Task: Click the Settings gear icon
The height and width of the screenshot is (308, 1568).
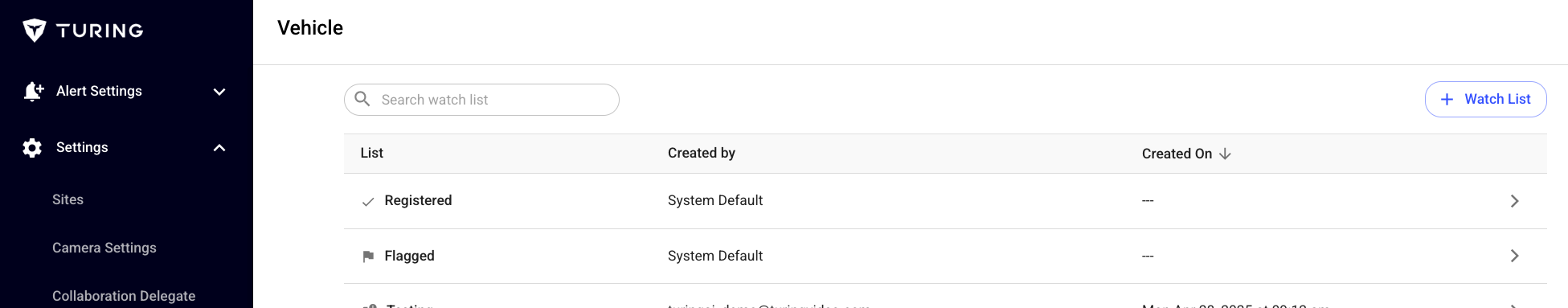Action: coord(32,148)
